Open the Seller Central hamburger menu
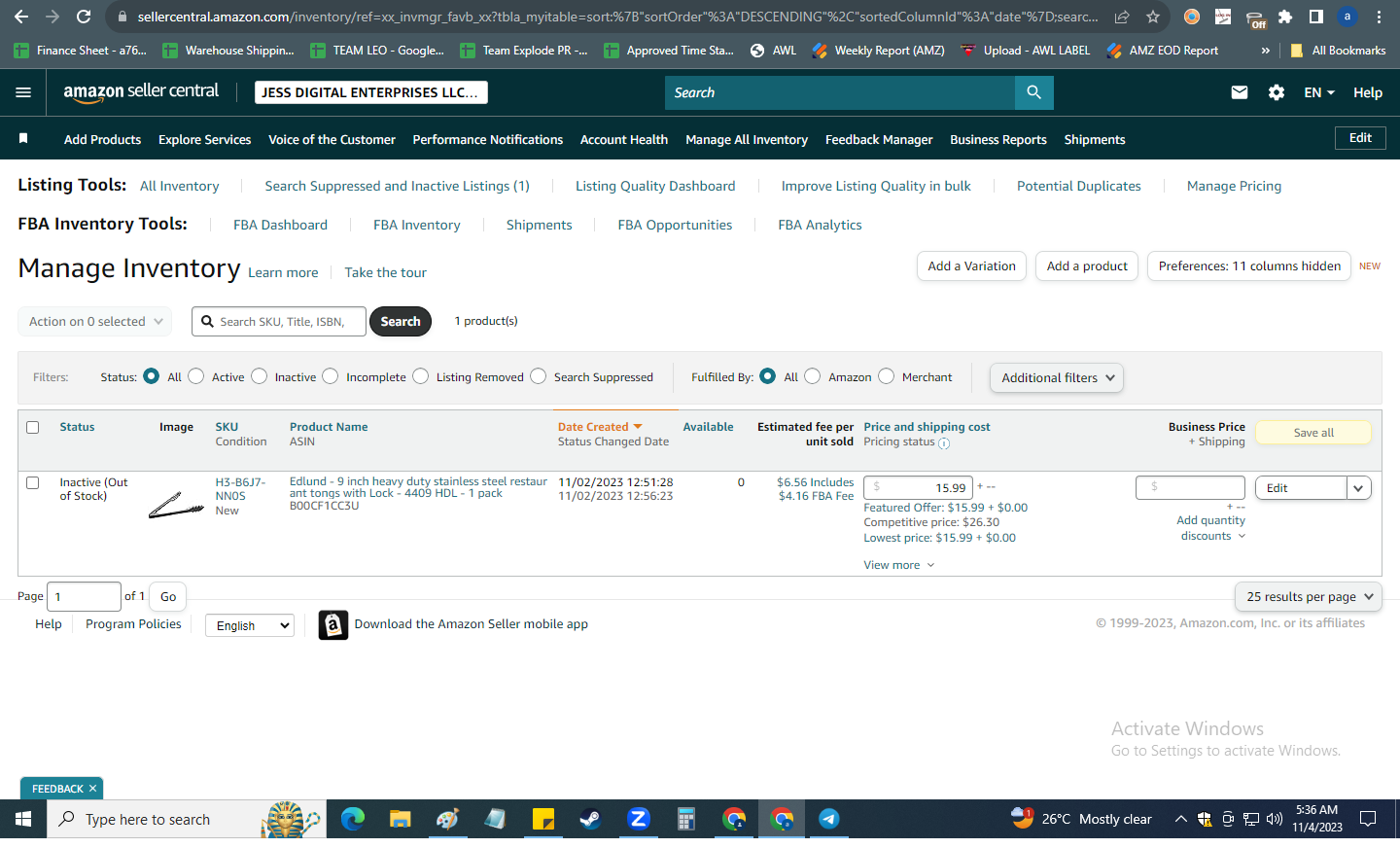Viewport: 1400px width, 848px height. click(x=23, y=92)
